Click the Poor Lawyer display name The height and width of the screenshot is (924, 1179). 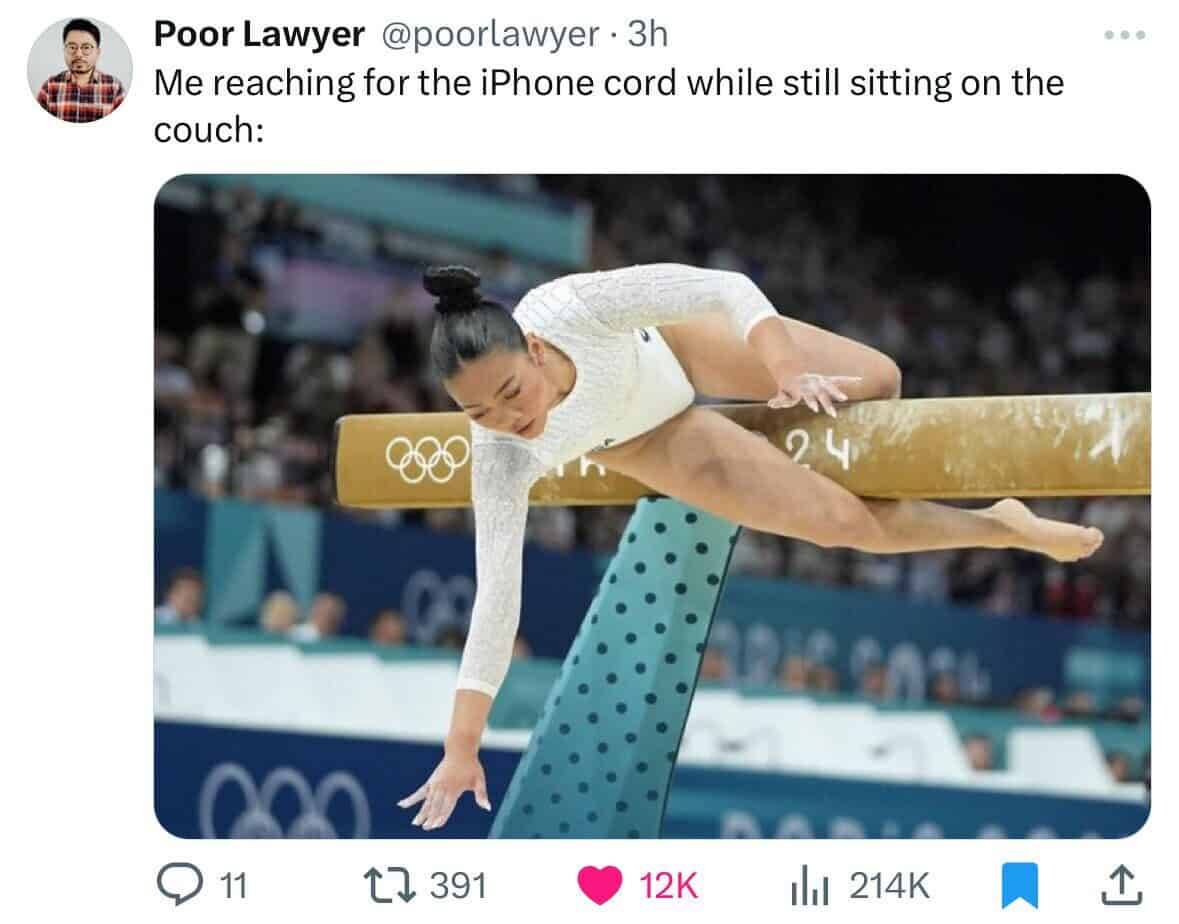click(x=259, y=35)
